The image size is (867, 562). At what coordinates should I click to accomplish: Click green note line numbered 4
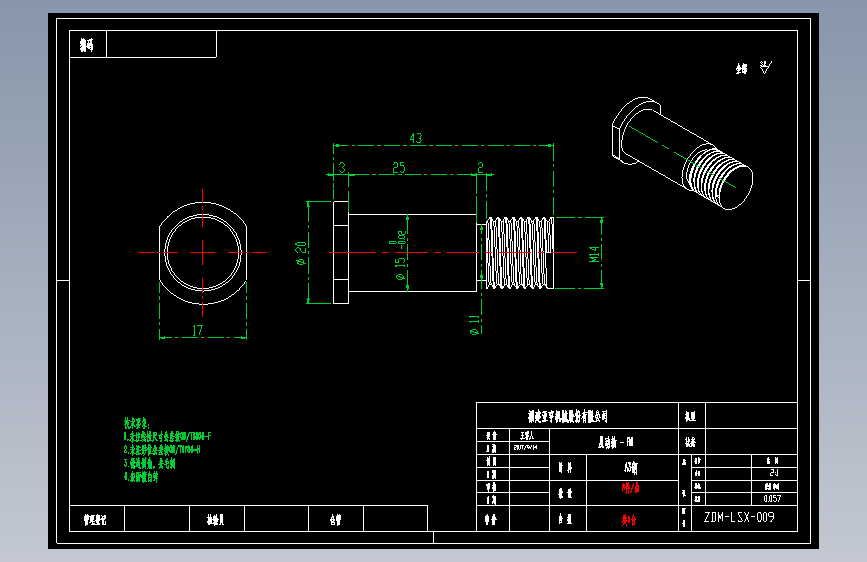(141, 477)
